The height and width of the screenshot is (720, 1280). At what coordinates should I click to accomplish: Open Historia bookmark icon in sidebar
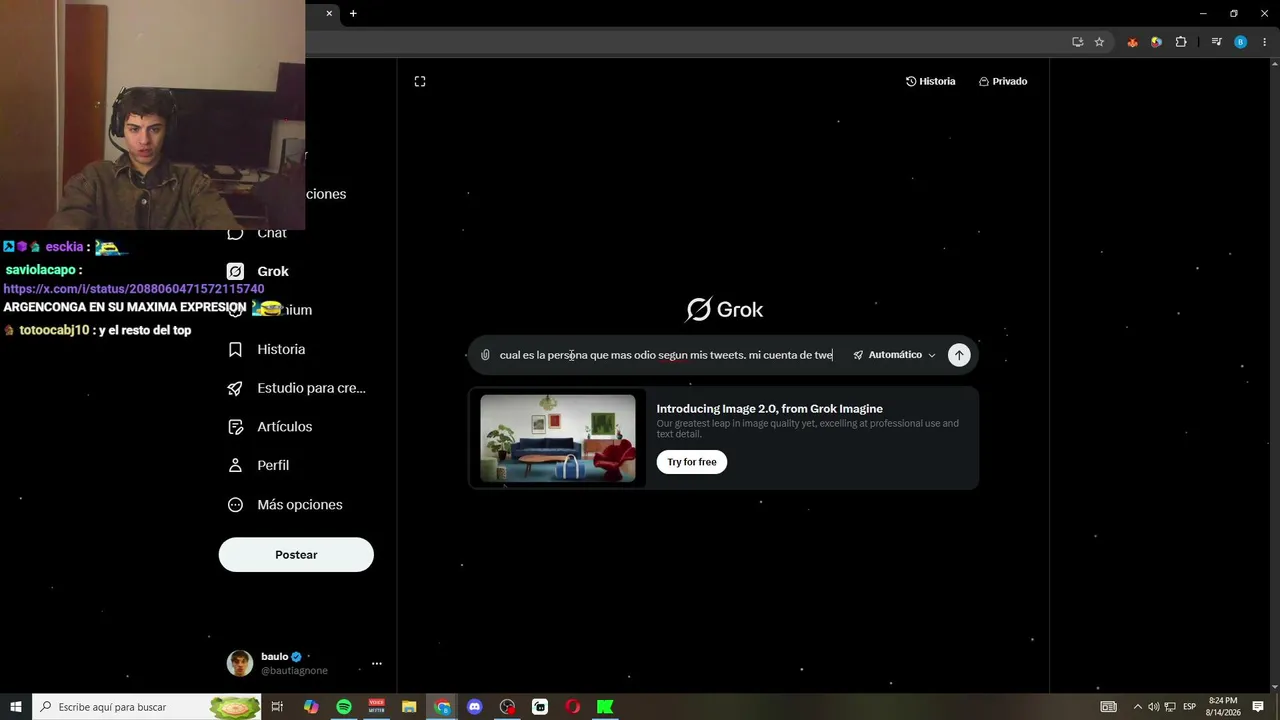click(235, 349)
